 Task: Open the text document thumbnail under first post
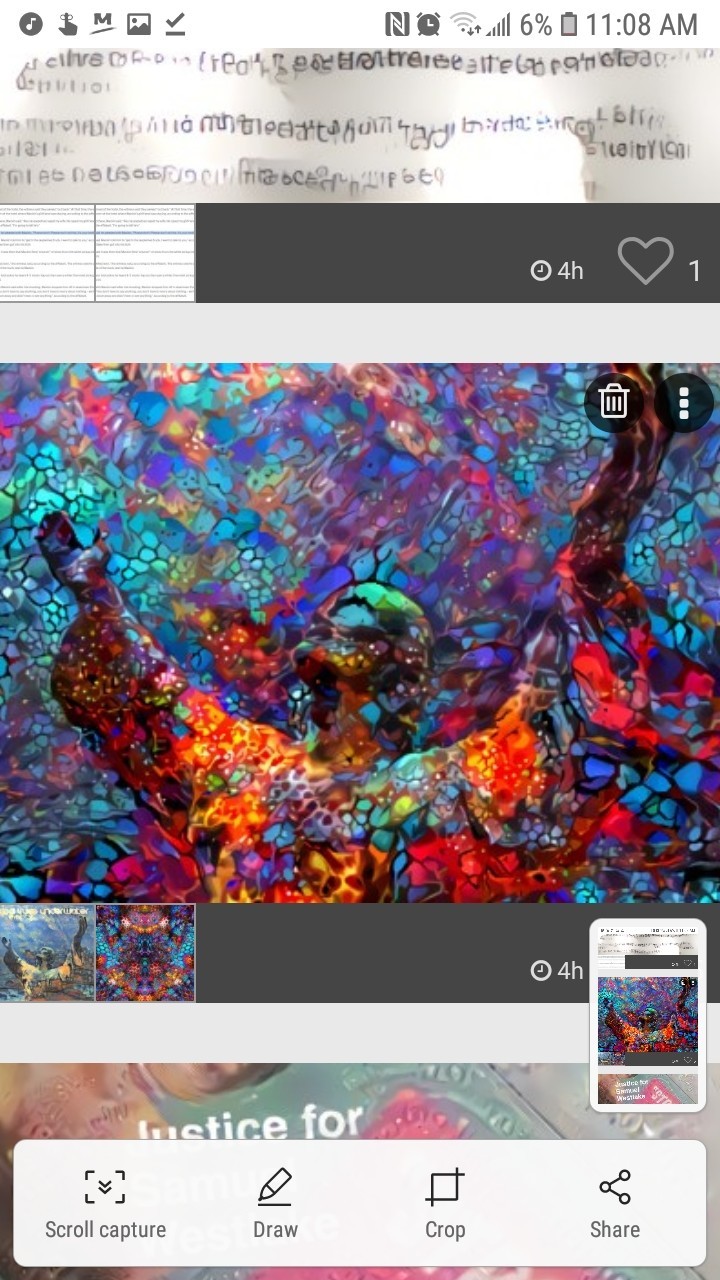97,253
